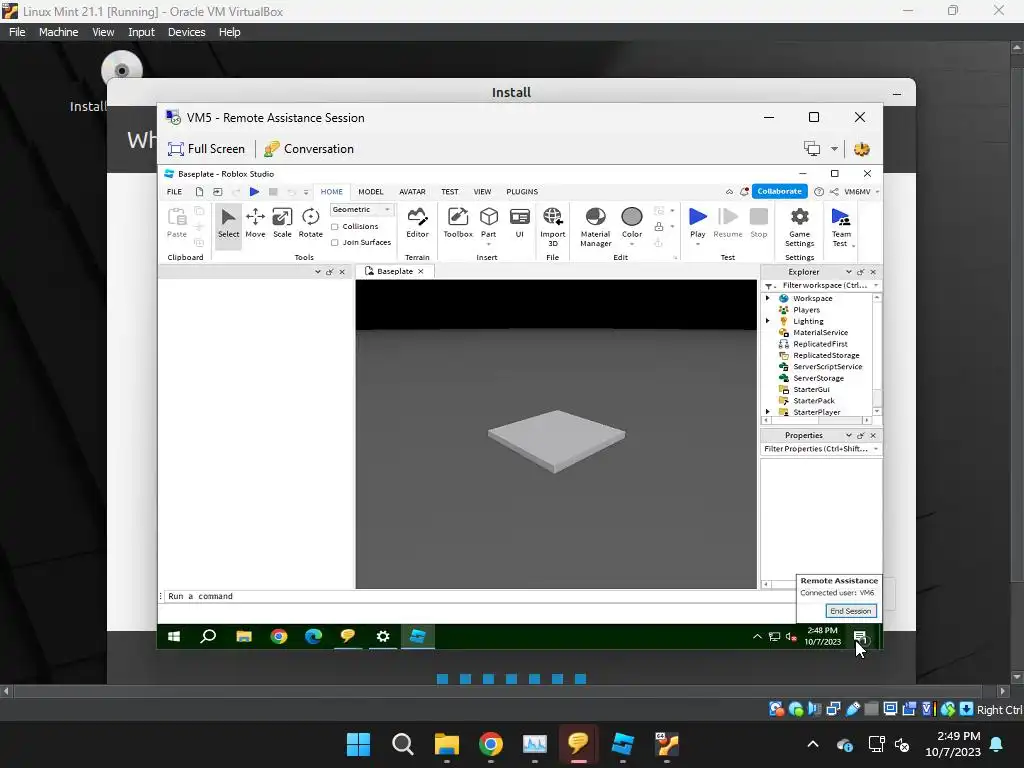
Task: Enable the Collisions checkbox
Action: 335,227
